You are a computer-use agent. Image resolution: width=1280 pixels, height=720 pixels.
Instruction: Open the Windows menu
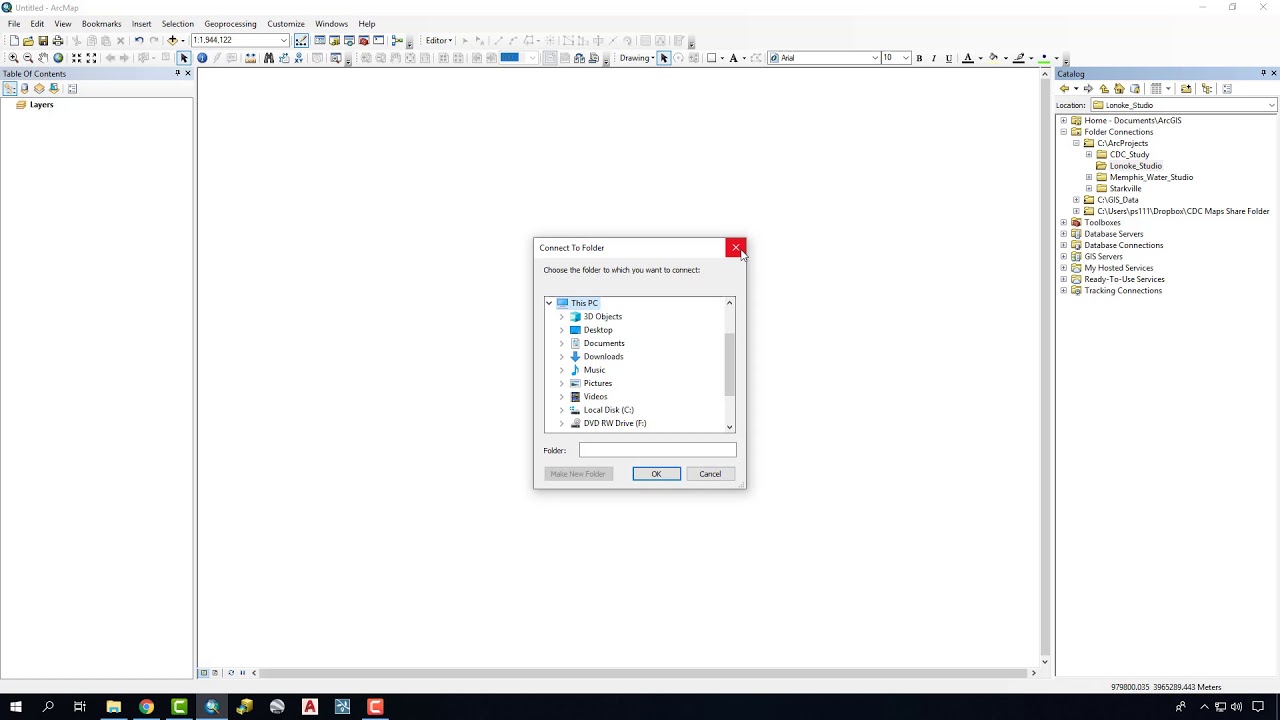coord(331,24)
